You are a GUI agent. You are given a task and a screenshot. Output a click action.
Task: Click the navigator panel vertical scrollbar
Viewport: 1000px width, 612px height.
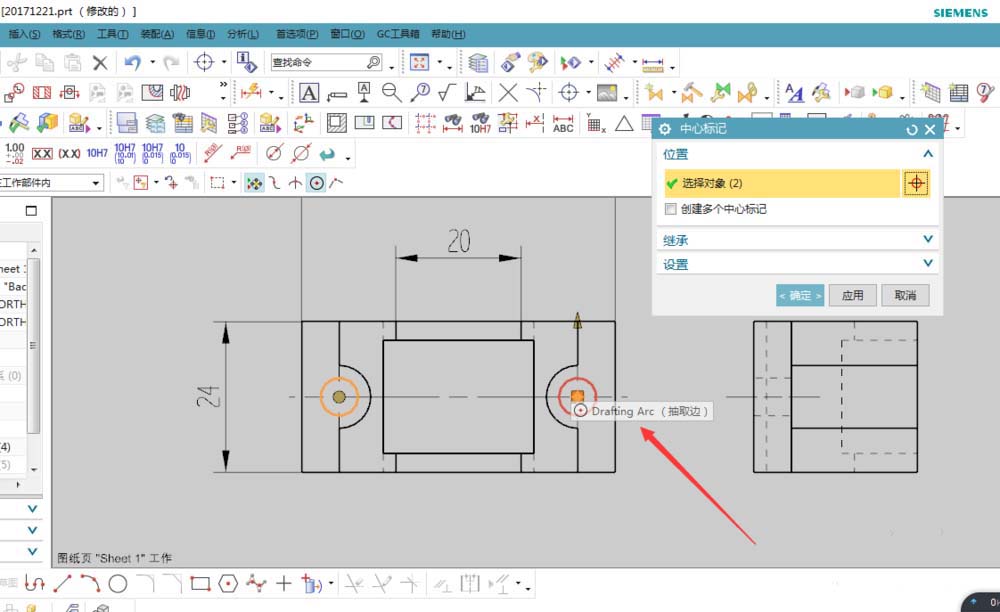(34, 344)
